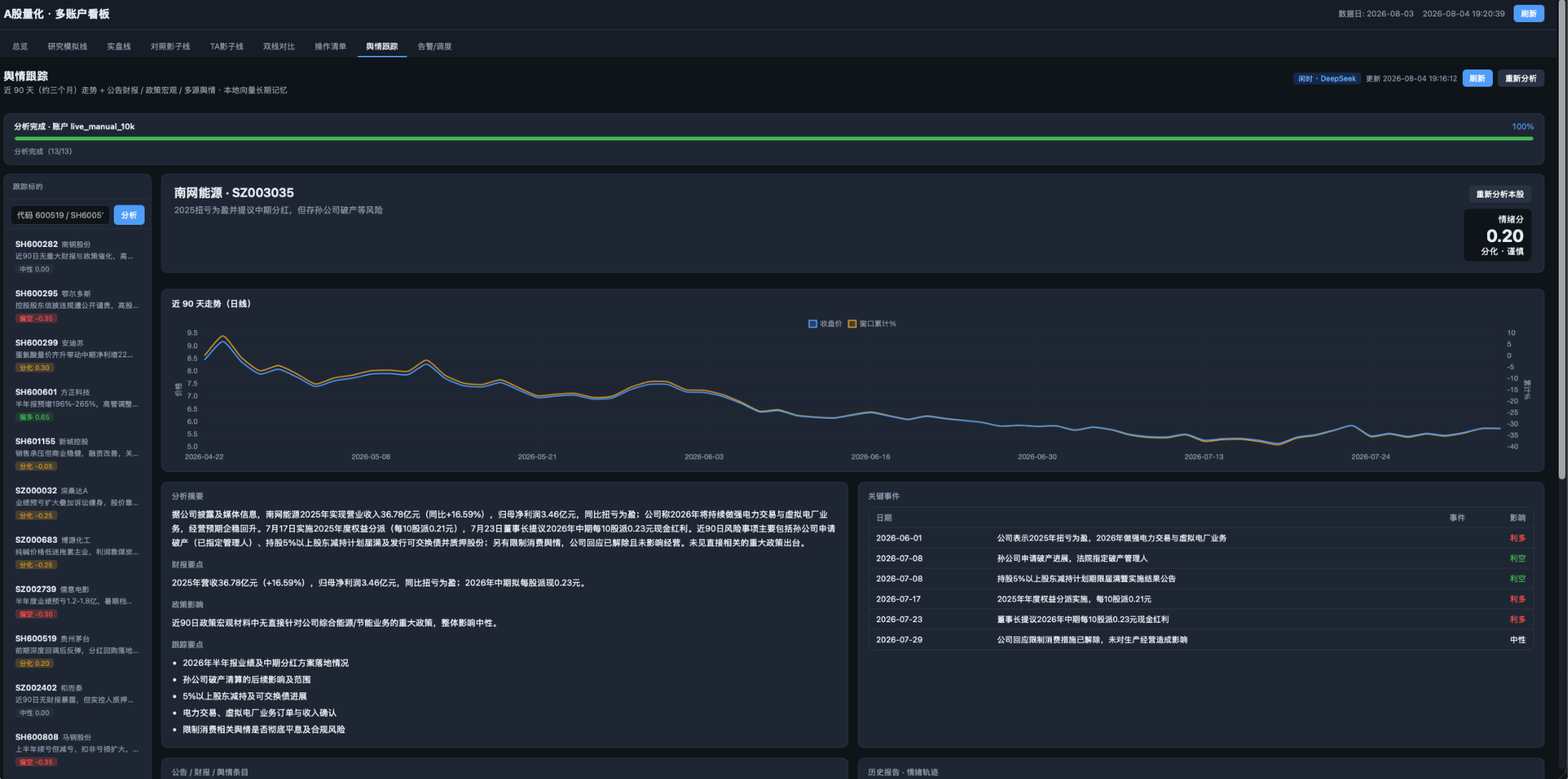Switch to the 总览 tab
1568x779 pixels.
[x=20, y=47]
